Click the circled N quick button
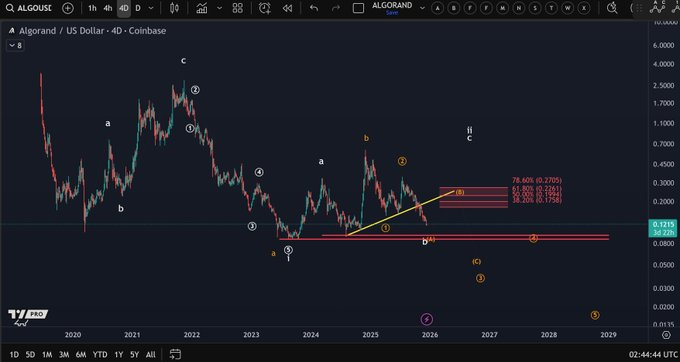This screenshot has height=362, width=680. pyautogui.click(x=519, y=8)
